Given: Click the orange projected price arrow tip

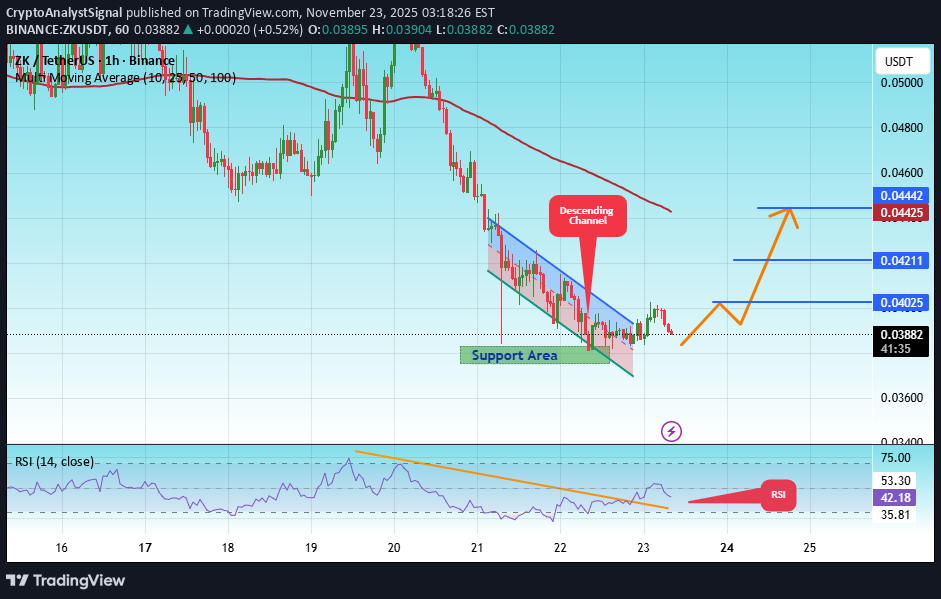Looking at the screenshot, I should [790, 208].
